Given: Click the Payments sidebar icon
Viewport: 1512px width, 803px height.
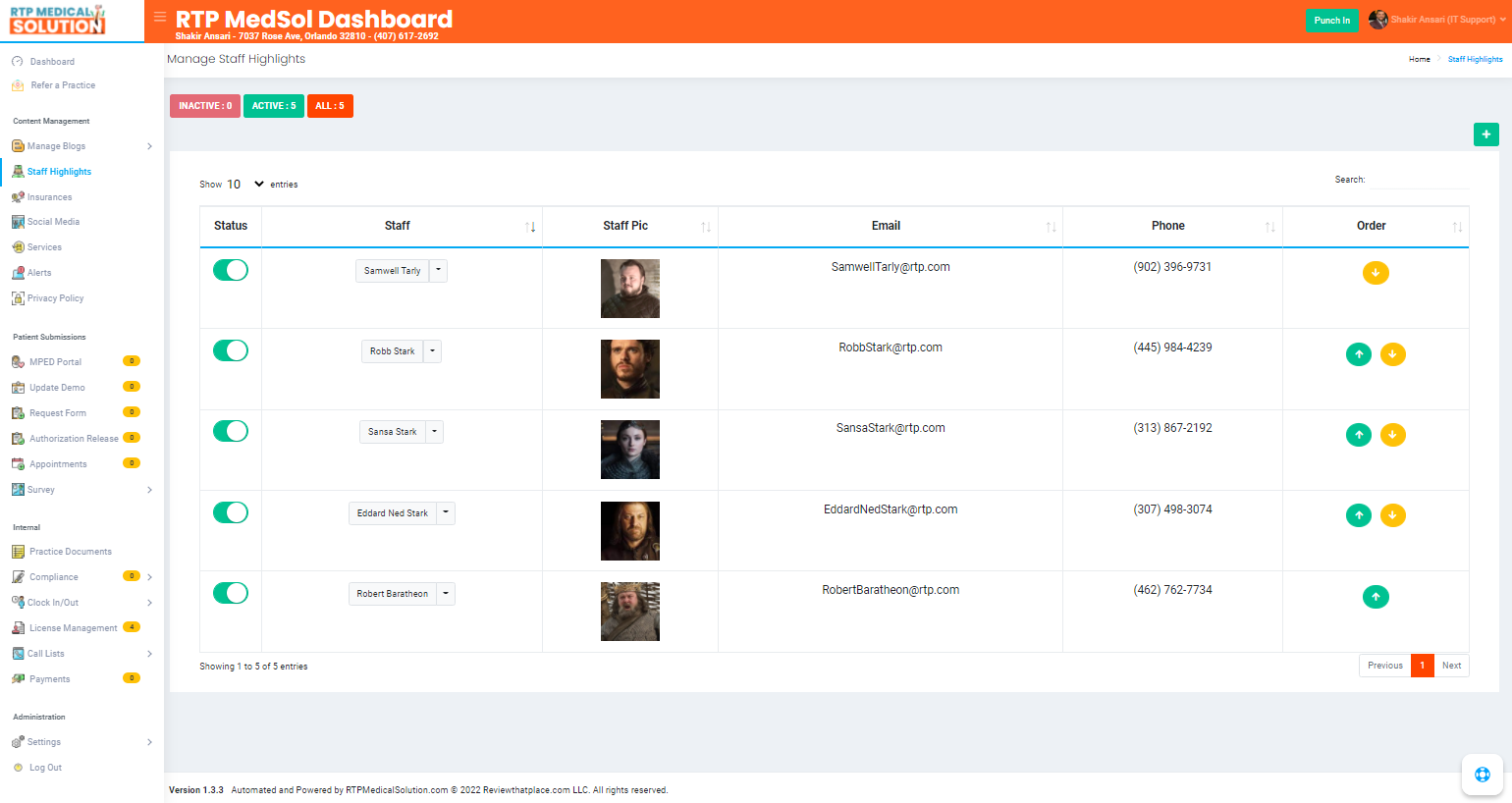Looking at the screenshot, I should pyautogui.click(x=18, y=679).
